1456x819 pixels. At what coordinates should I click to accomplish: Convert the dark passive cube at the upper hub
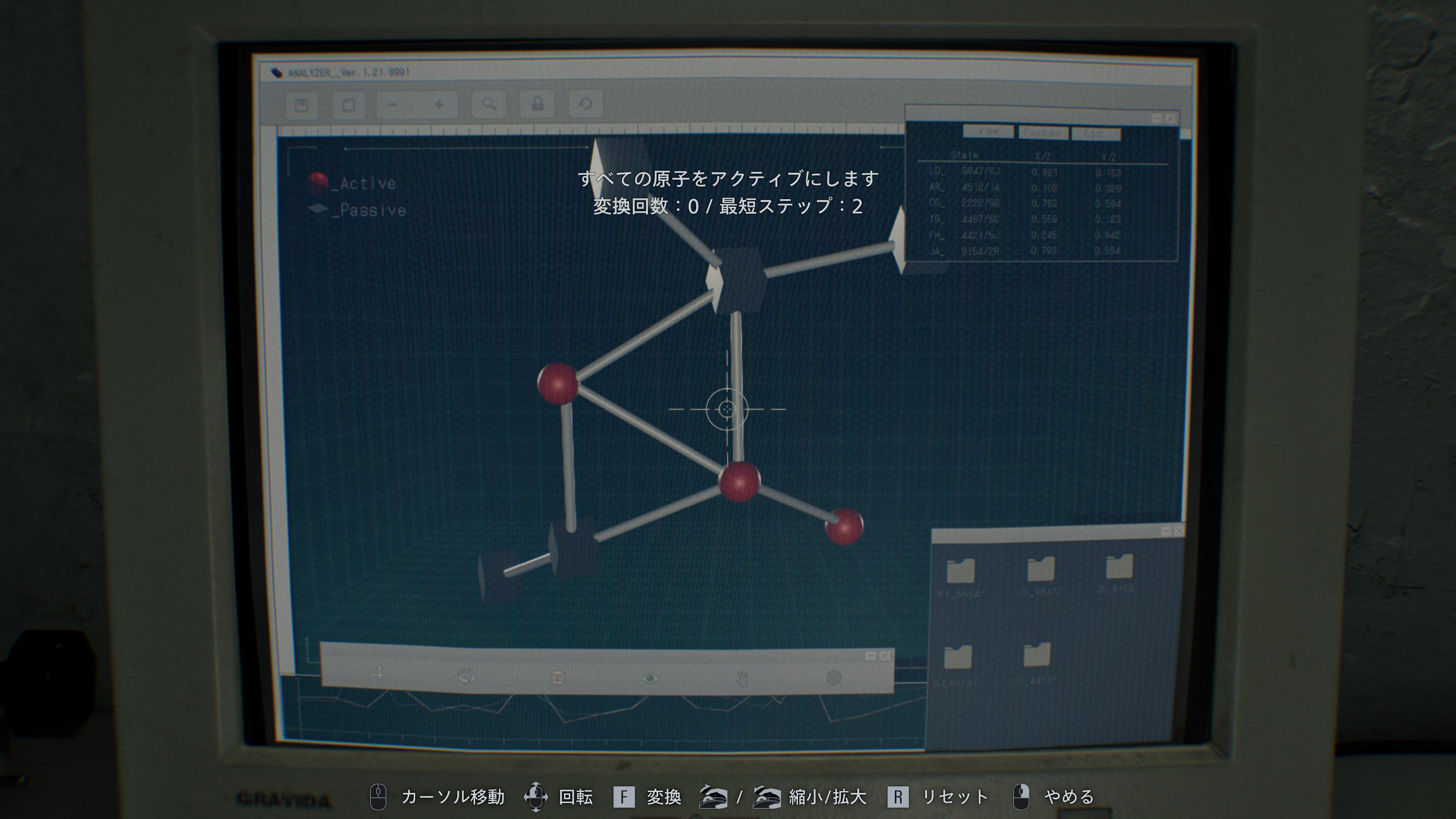tap(737, 280)
